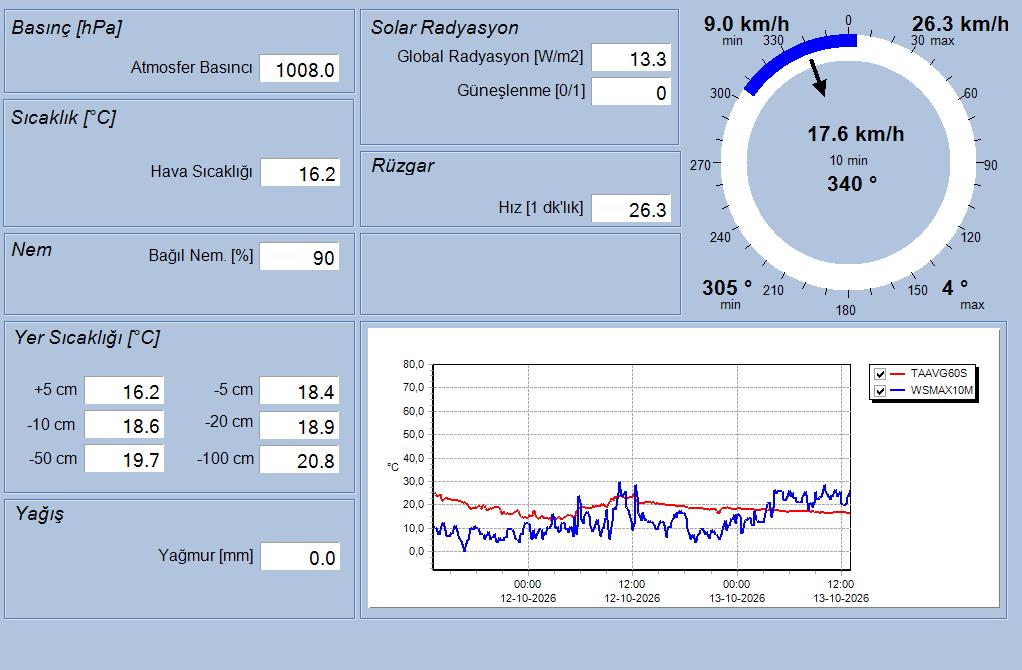Click the 4 ° max direction value
This screenshot has height=670, width=1022.
point(955,287)
